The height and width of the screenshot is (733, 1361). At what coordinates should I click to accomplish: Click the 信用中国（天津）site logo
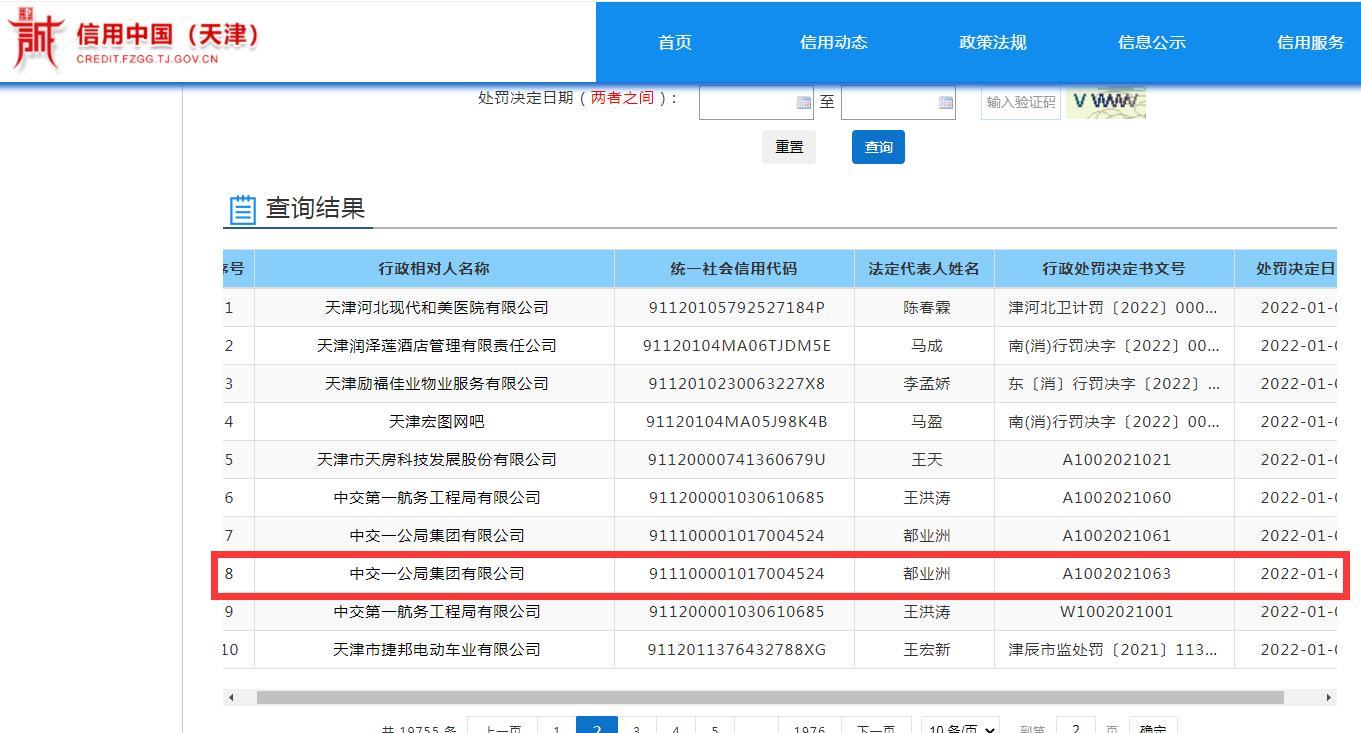(x=135, y=41)
